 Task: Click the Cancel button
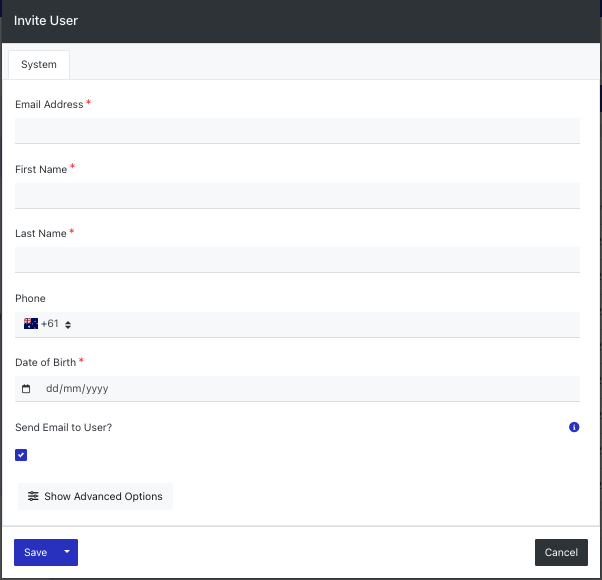point(561,552)
